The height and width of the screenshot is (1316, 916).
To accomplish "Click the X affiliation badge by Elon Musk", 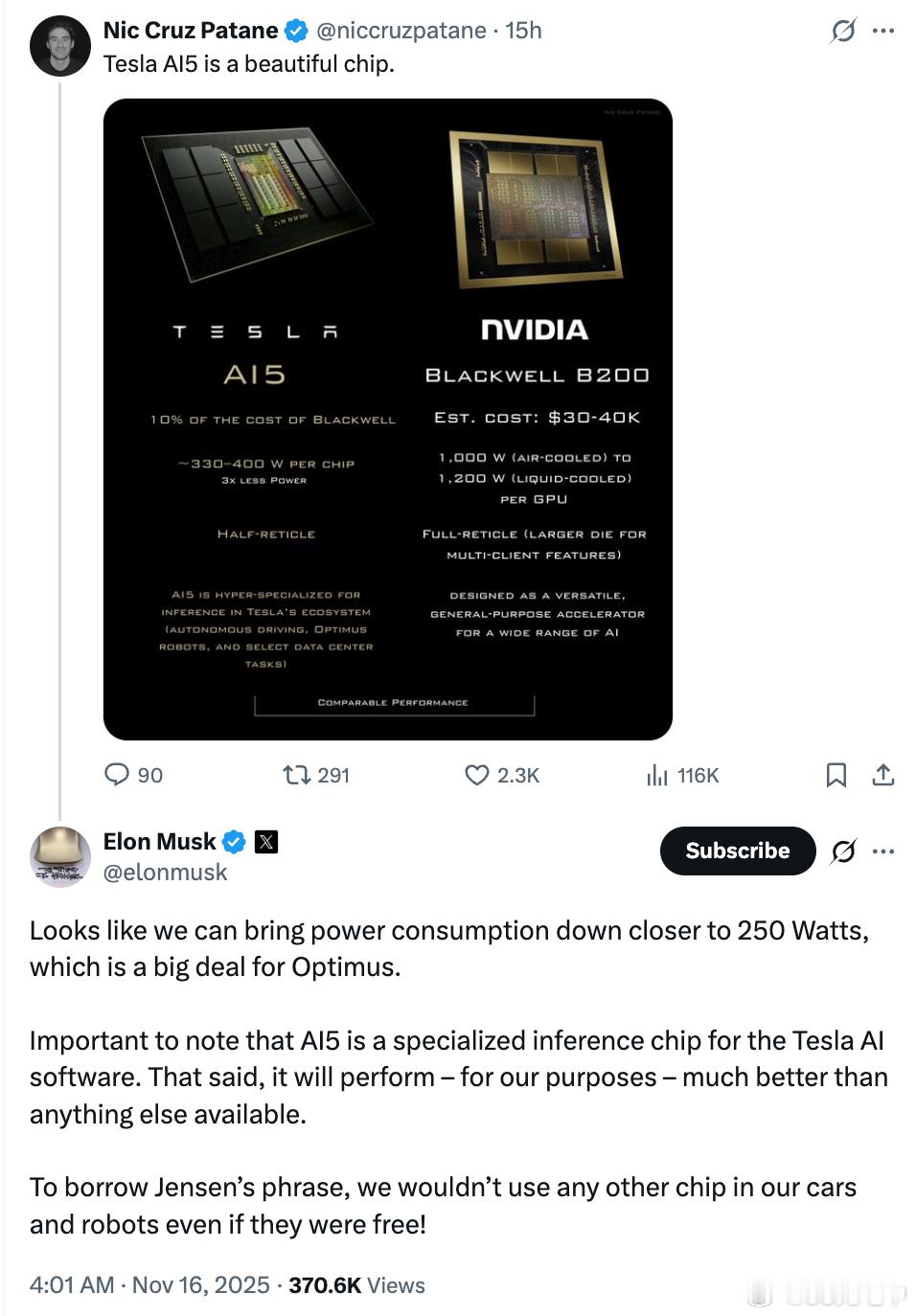I will point(266,842).
